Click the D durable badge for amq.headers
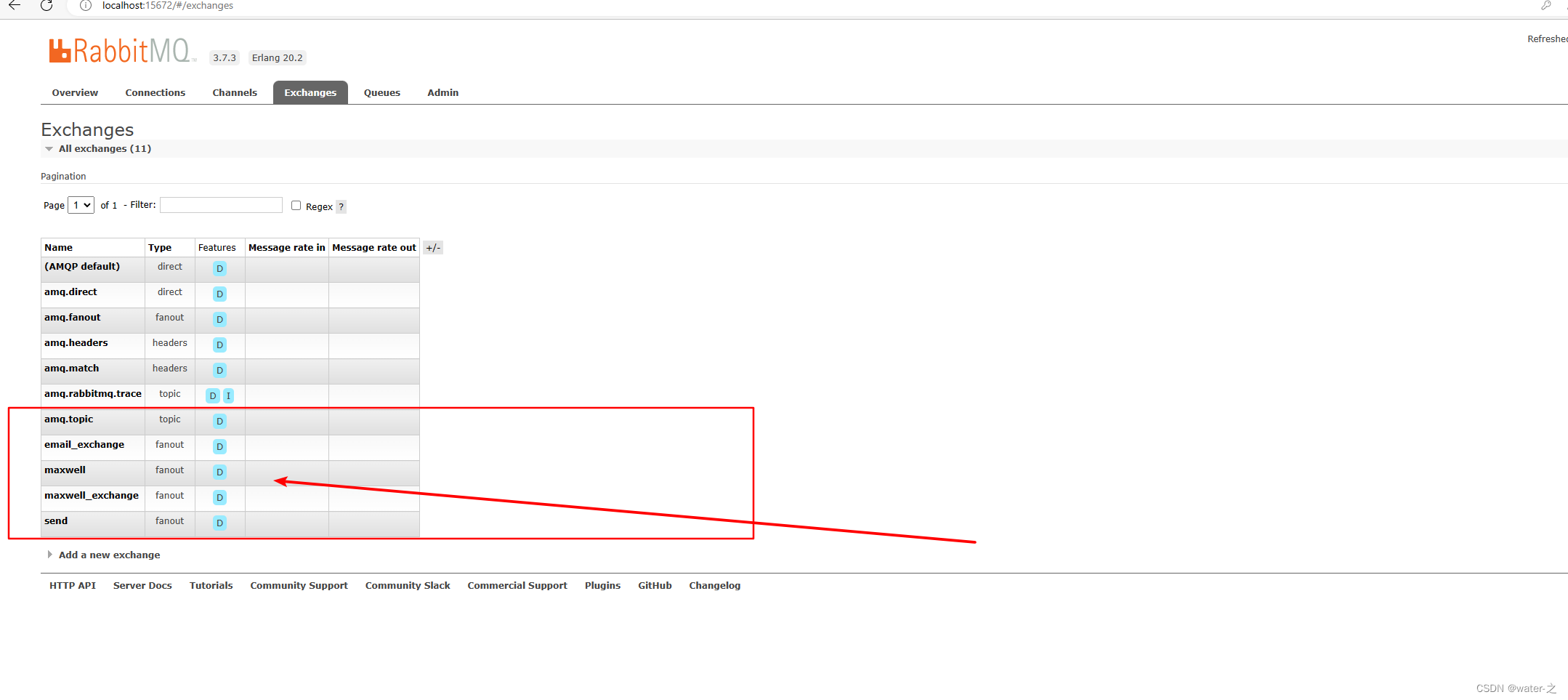 tap(219, 345)
